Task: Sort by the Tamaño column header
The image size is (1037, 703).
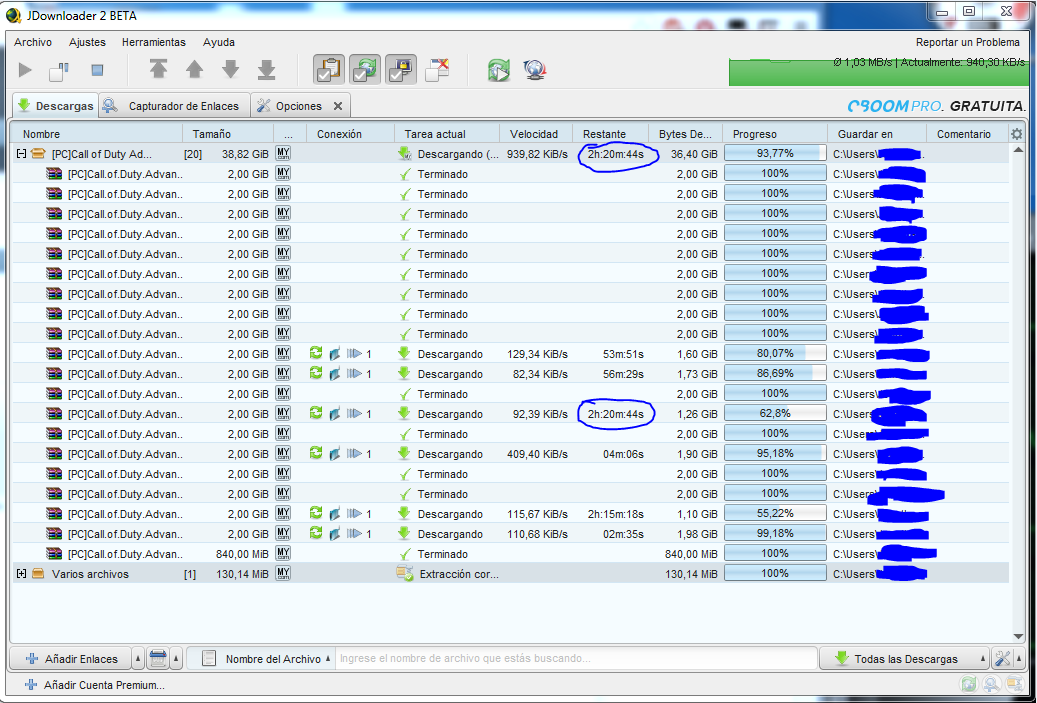Action: click(x=228, y=134)
